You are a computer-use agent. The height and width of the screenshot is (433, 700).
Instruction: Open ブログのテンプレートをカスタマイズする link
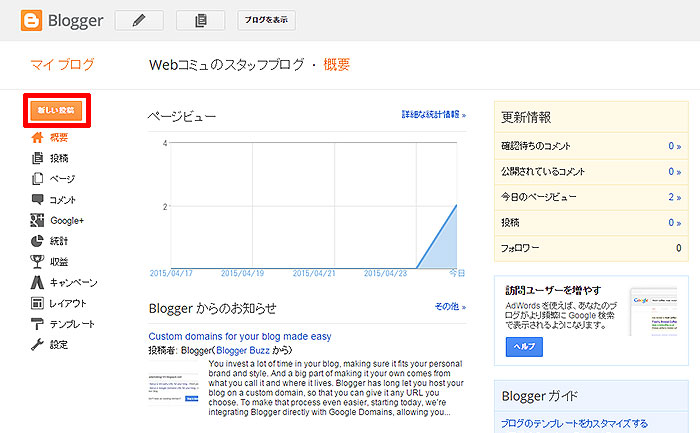click(x=574, y=423)
